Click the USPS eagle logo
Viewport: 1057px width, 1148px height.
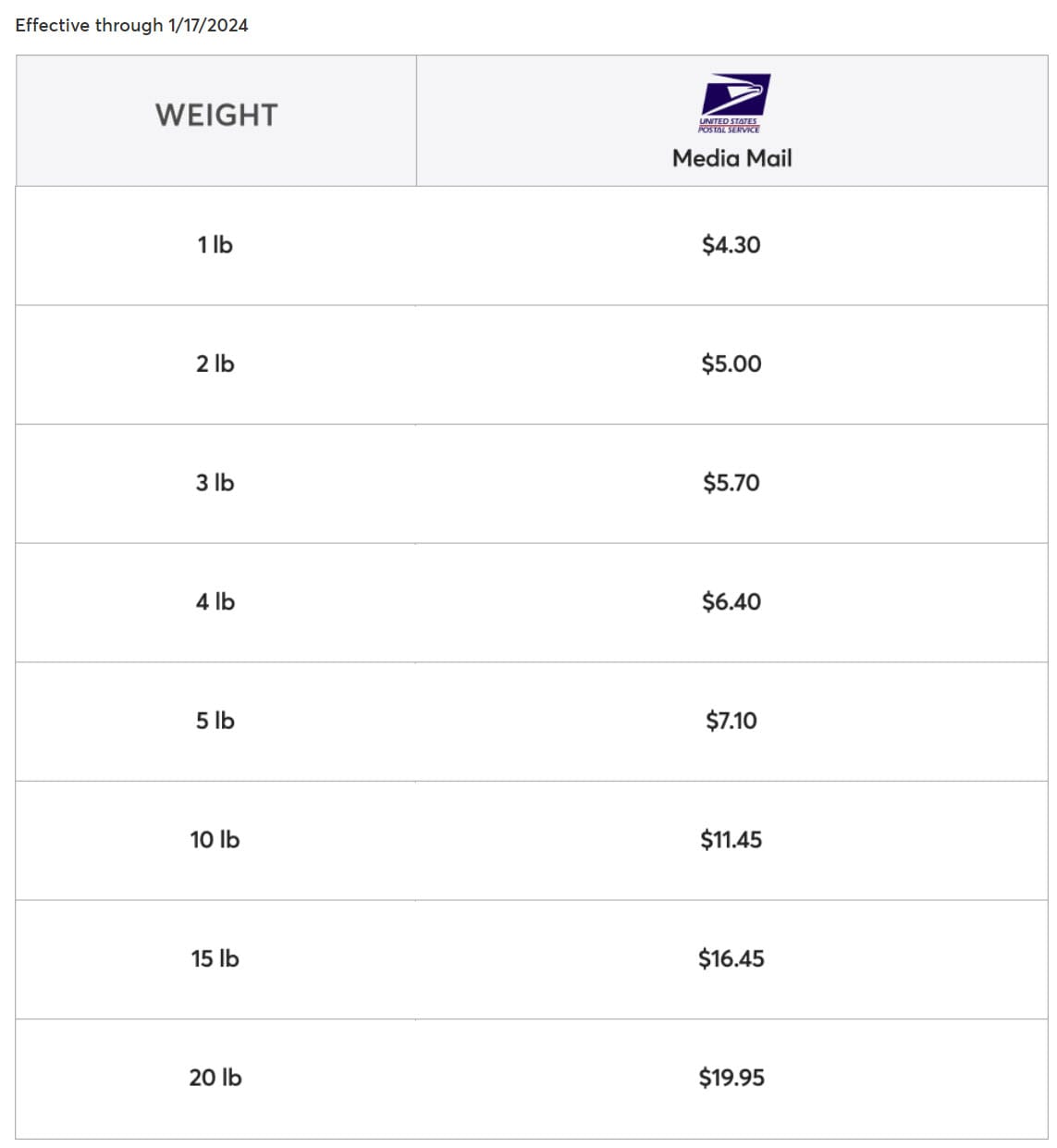tap(732, 102)
